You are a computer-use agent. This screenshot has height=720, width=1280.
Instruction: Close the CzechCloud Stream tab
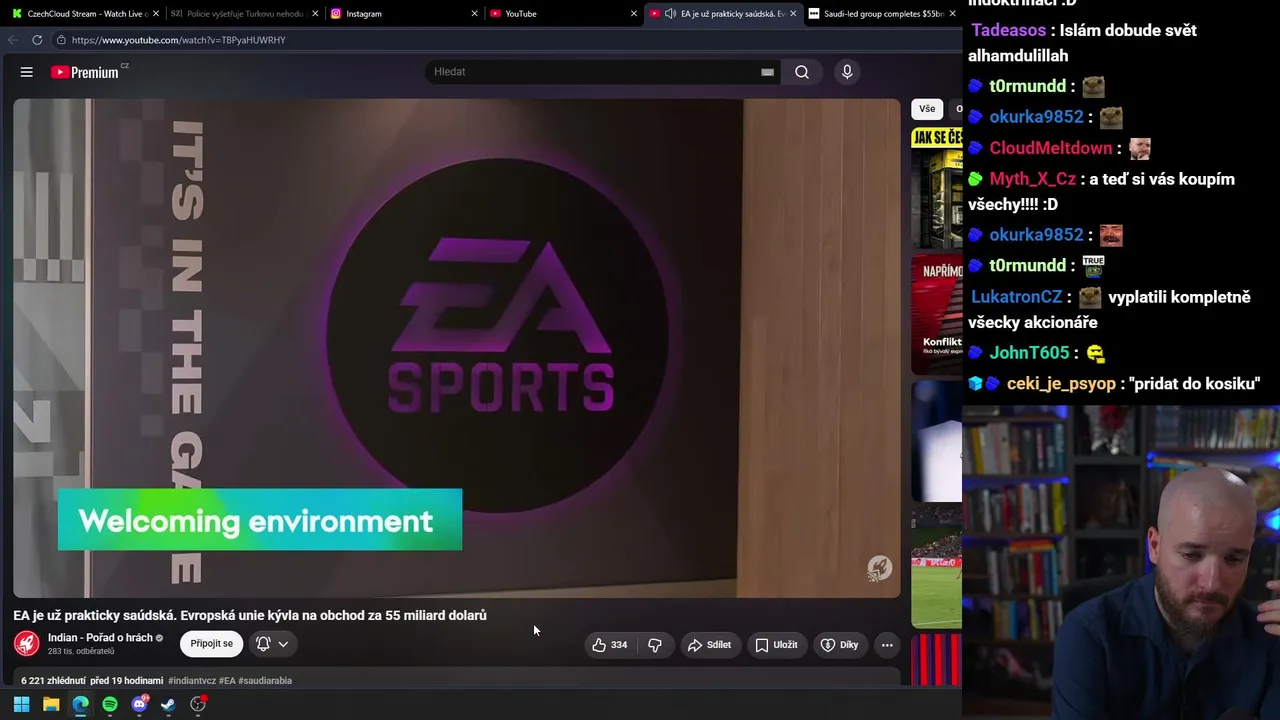click(x=156, y=14)
